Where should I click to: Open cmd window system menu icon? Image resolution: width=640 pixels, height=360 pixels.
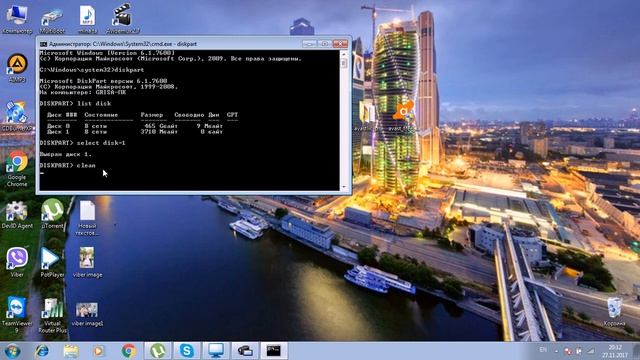coord(43,44)
